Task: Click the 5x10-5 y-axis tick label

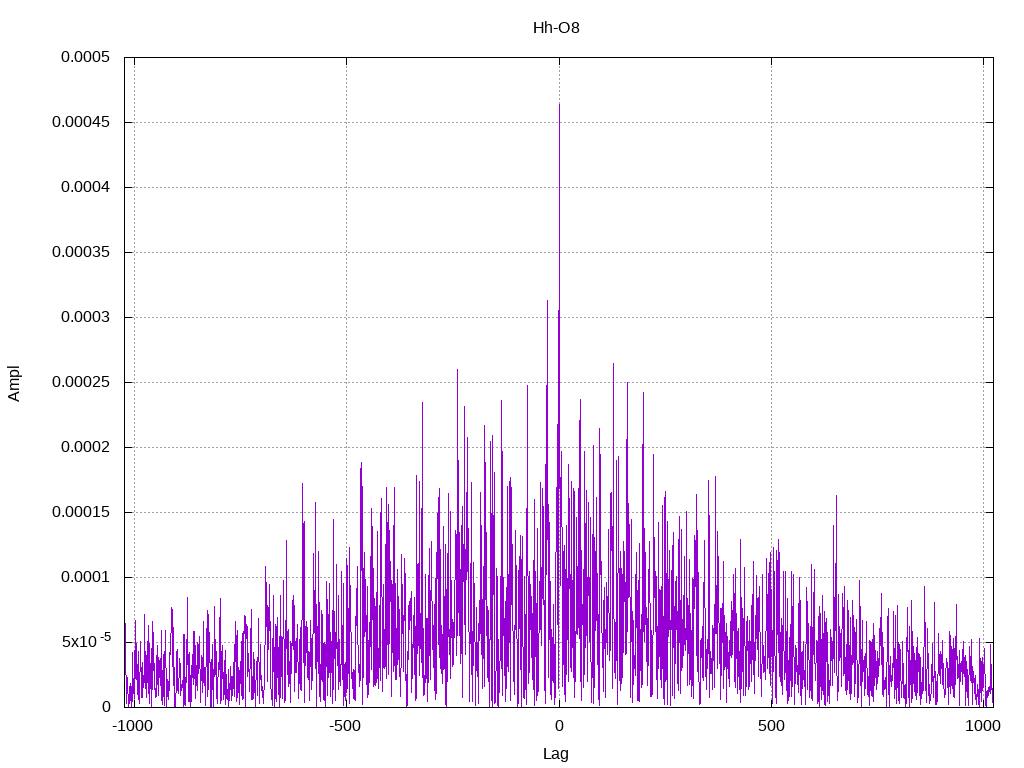Action: [87, 641]
